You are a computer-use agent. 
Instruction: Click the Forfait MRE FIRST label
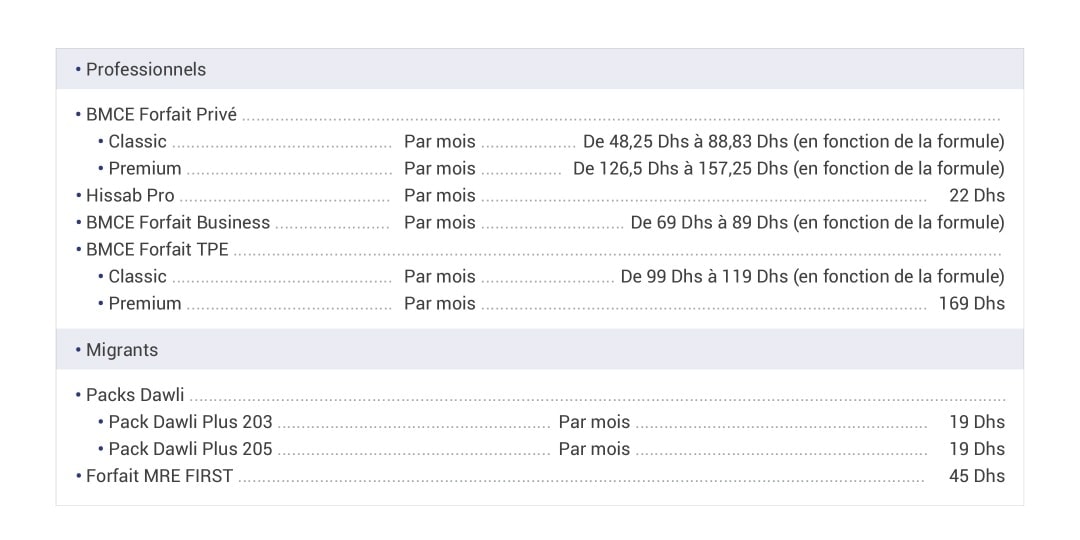(x=159, y=475)
